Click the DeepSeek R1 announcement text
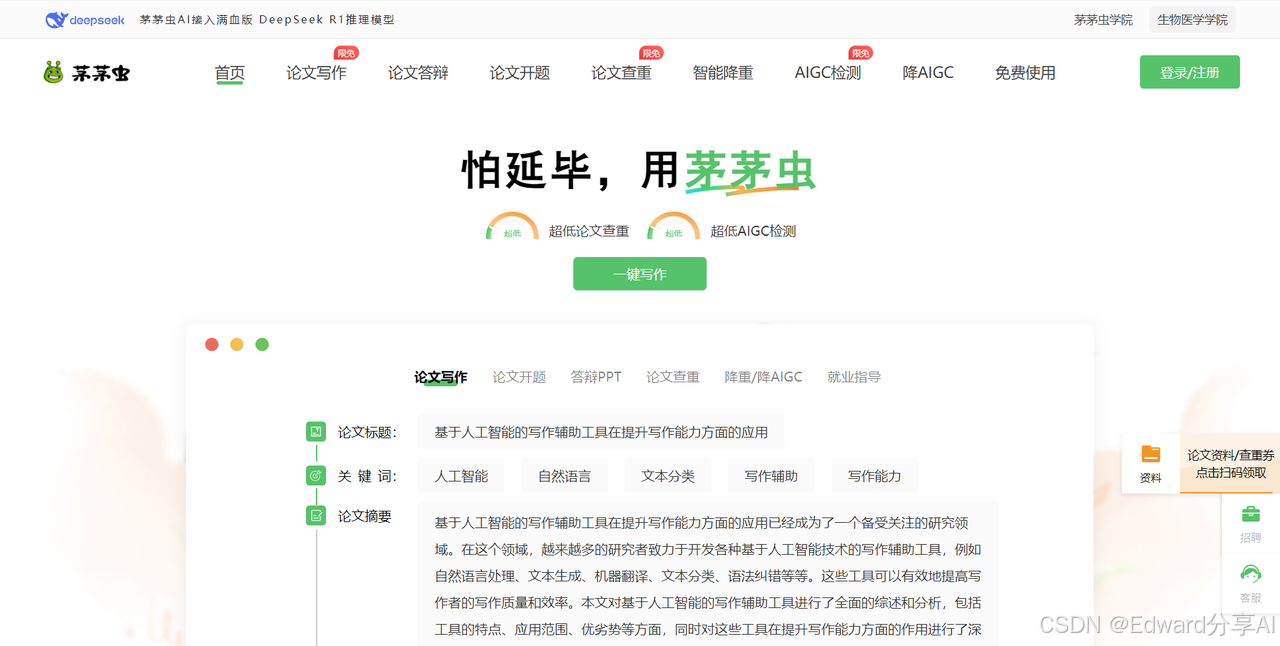The image size is (1280, 646). [267, 20]
